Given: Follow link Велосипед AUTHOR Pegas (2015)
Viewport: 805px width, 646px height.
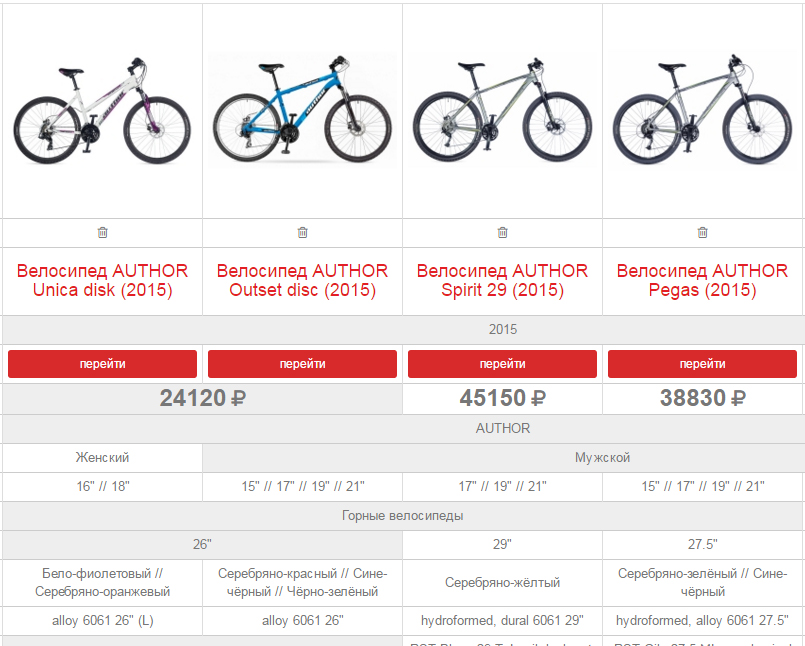Looking at the screenshot, I should (702, 280).
